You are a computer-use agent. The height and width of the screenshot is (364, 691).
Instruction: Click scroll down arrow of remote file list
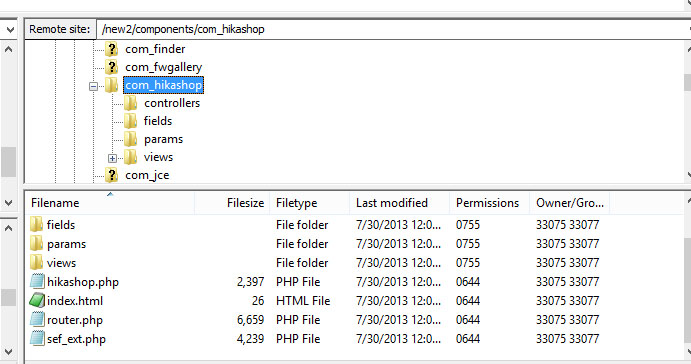[x=688, y=351]
